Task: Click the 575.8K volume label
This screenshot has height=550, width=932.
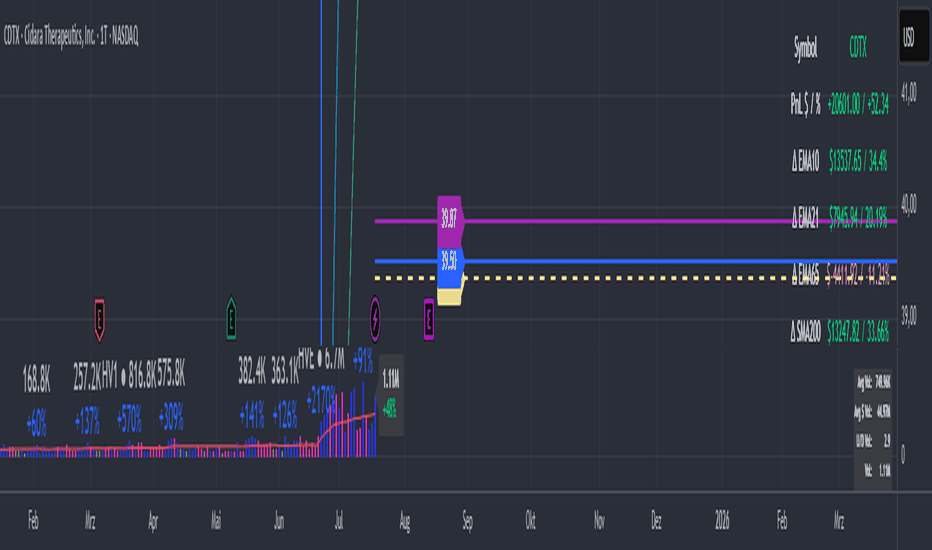Action: click(171, 375)
